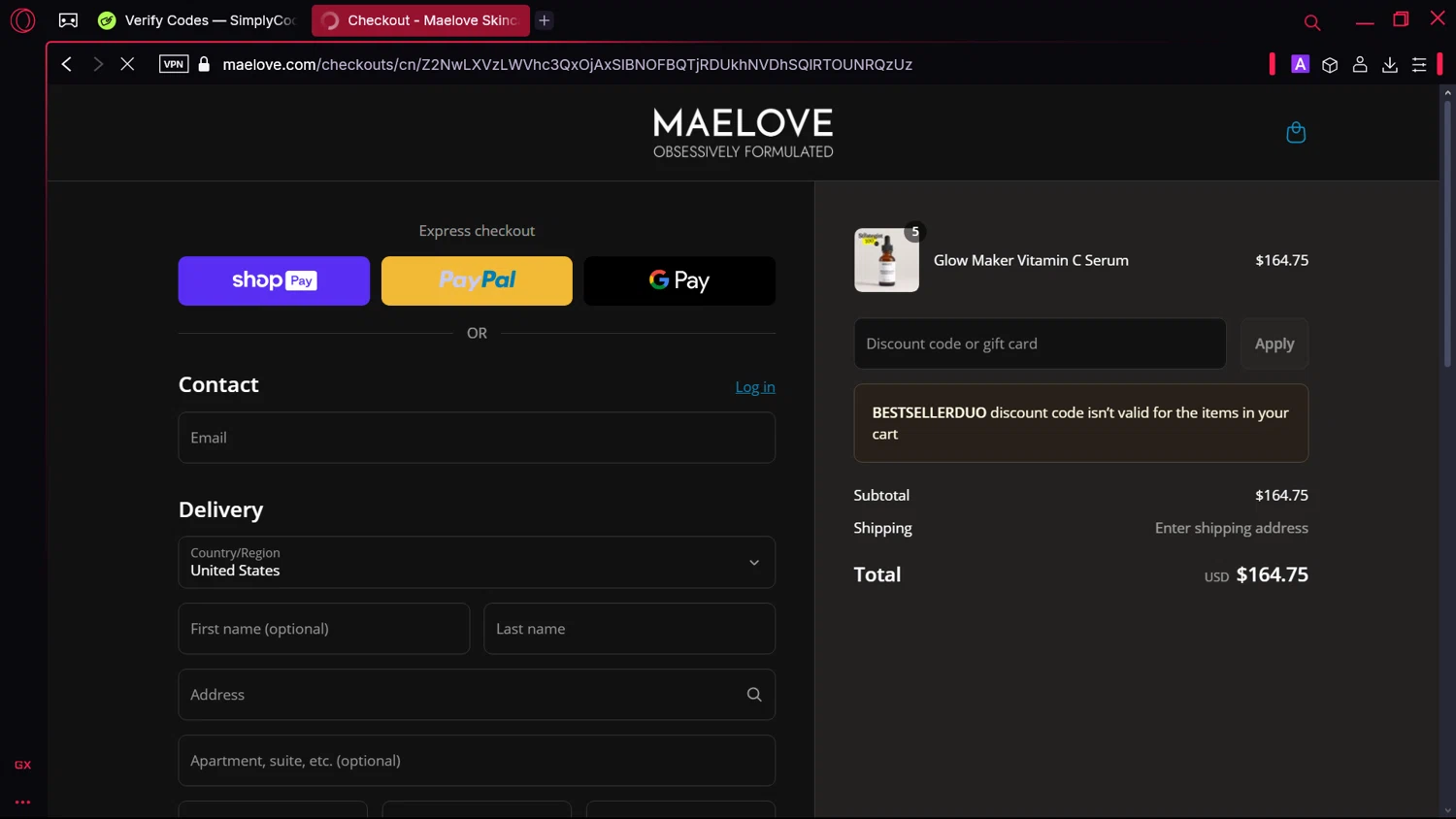Apply the discount code

(1274, 344)
